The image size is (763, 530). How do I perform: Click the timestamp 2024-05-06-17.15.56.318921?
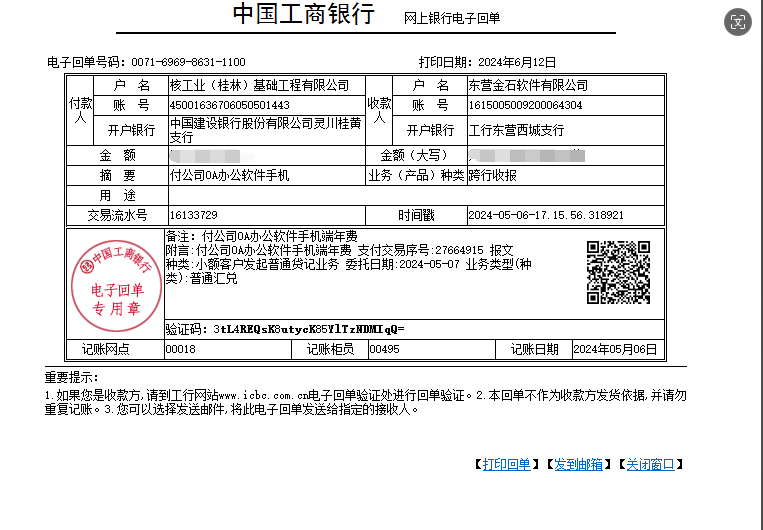(x=546, y=215)
